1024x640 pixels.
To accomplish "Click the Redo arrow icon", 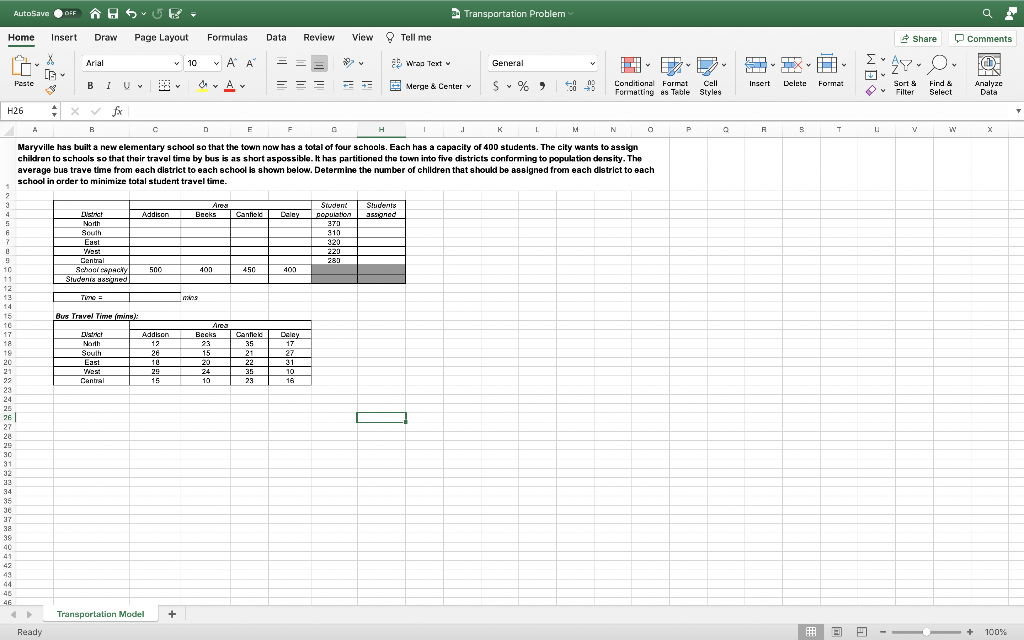I will click(157, 13).
